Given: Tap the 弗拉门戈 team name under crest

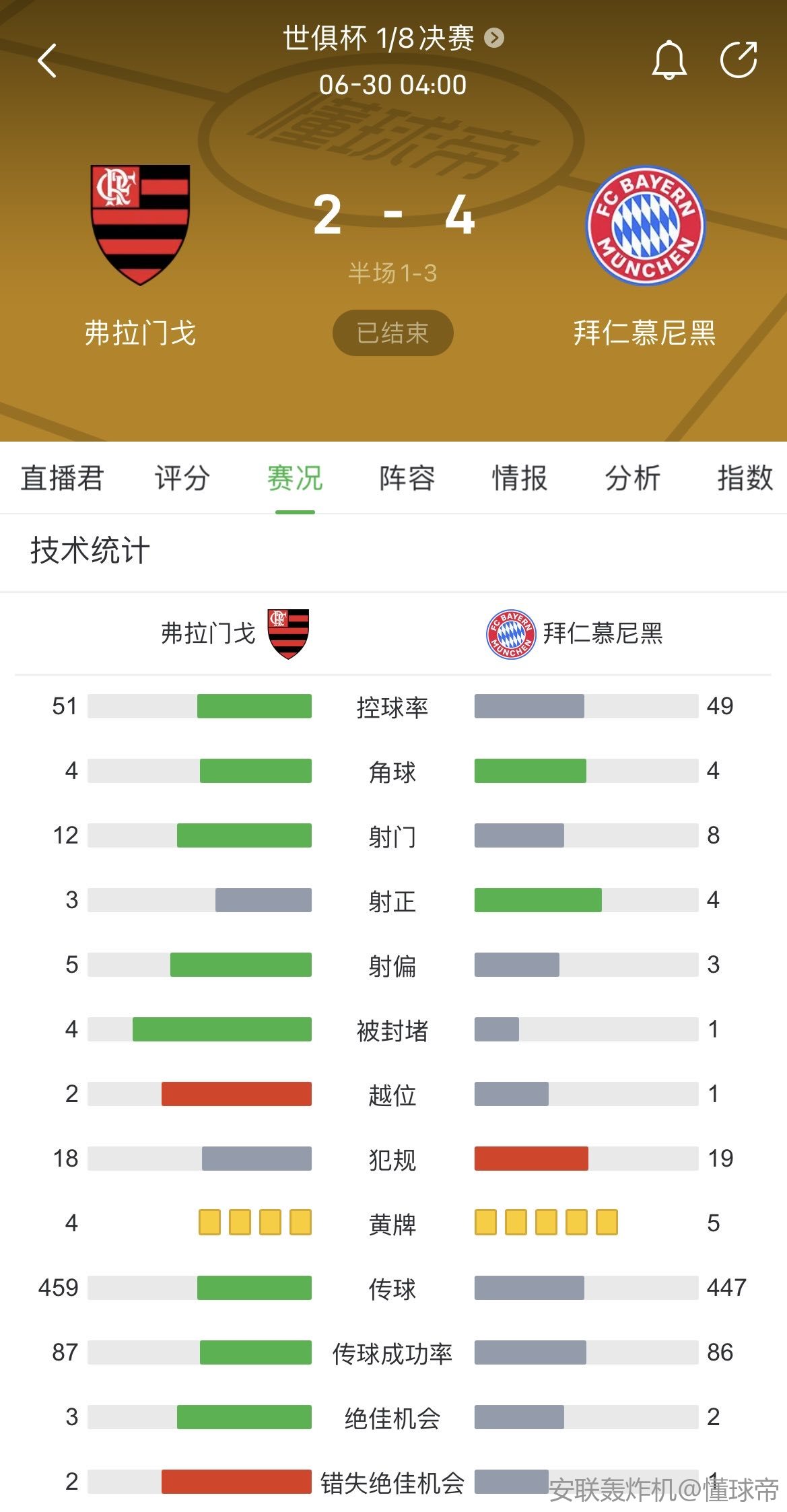Looking at the screenshot, I should coord(140,333).
